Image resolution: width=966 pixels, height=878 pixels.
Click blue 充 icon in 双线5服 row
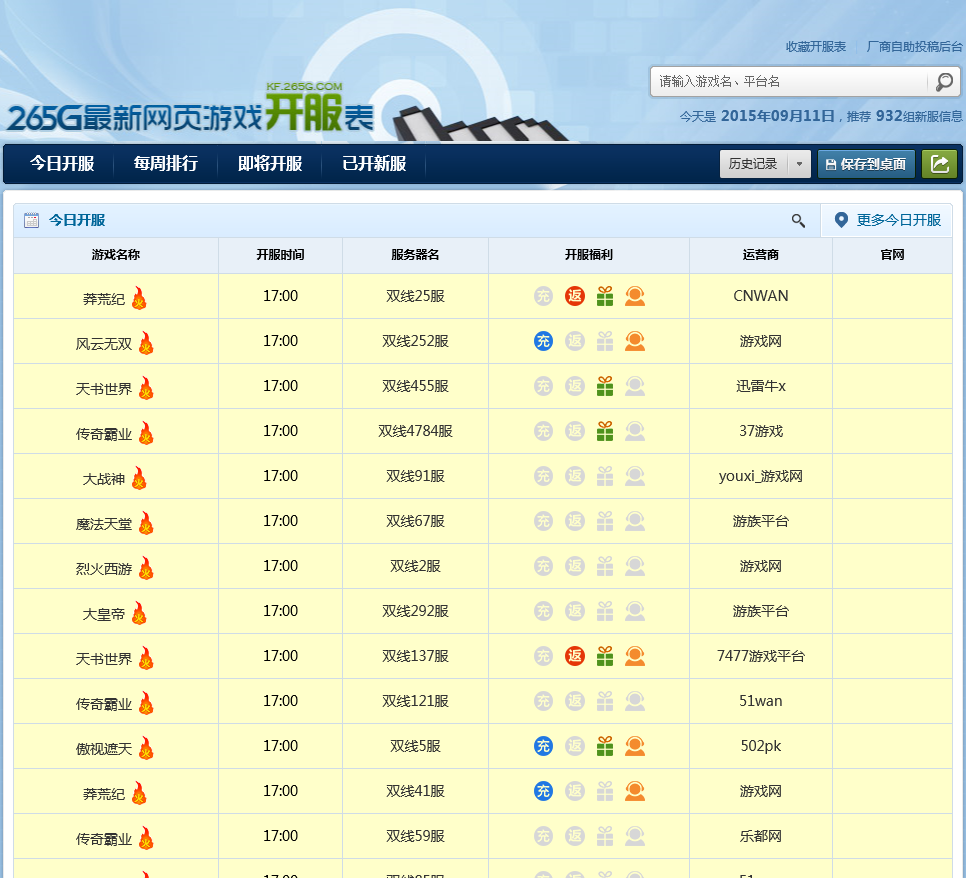point(543,746)
